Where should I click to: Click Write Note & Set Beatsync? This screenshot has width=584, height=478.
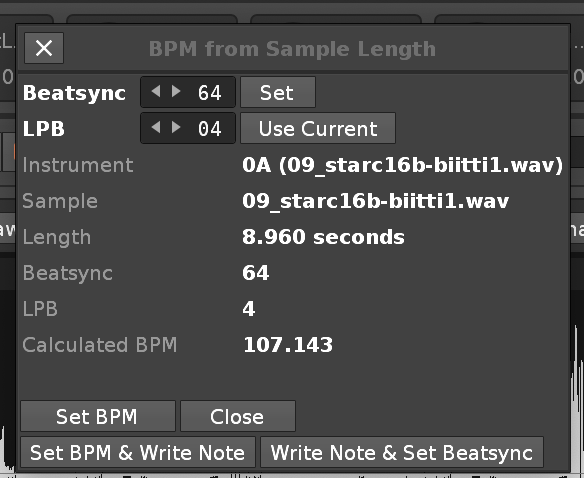[x=402, y=452]
